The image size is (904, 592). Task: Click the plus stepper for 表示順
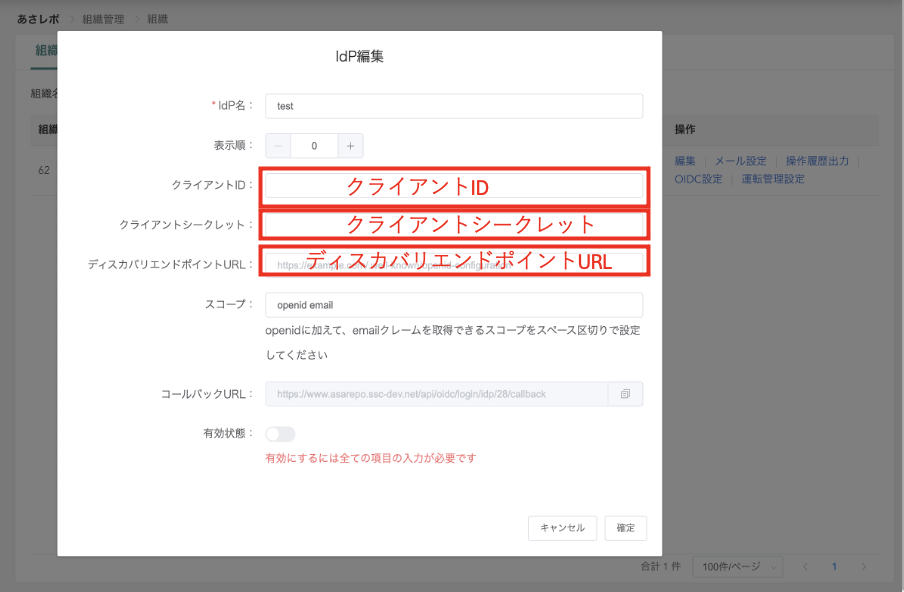[351, 146]
